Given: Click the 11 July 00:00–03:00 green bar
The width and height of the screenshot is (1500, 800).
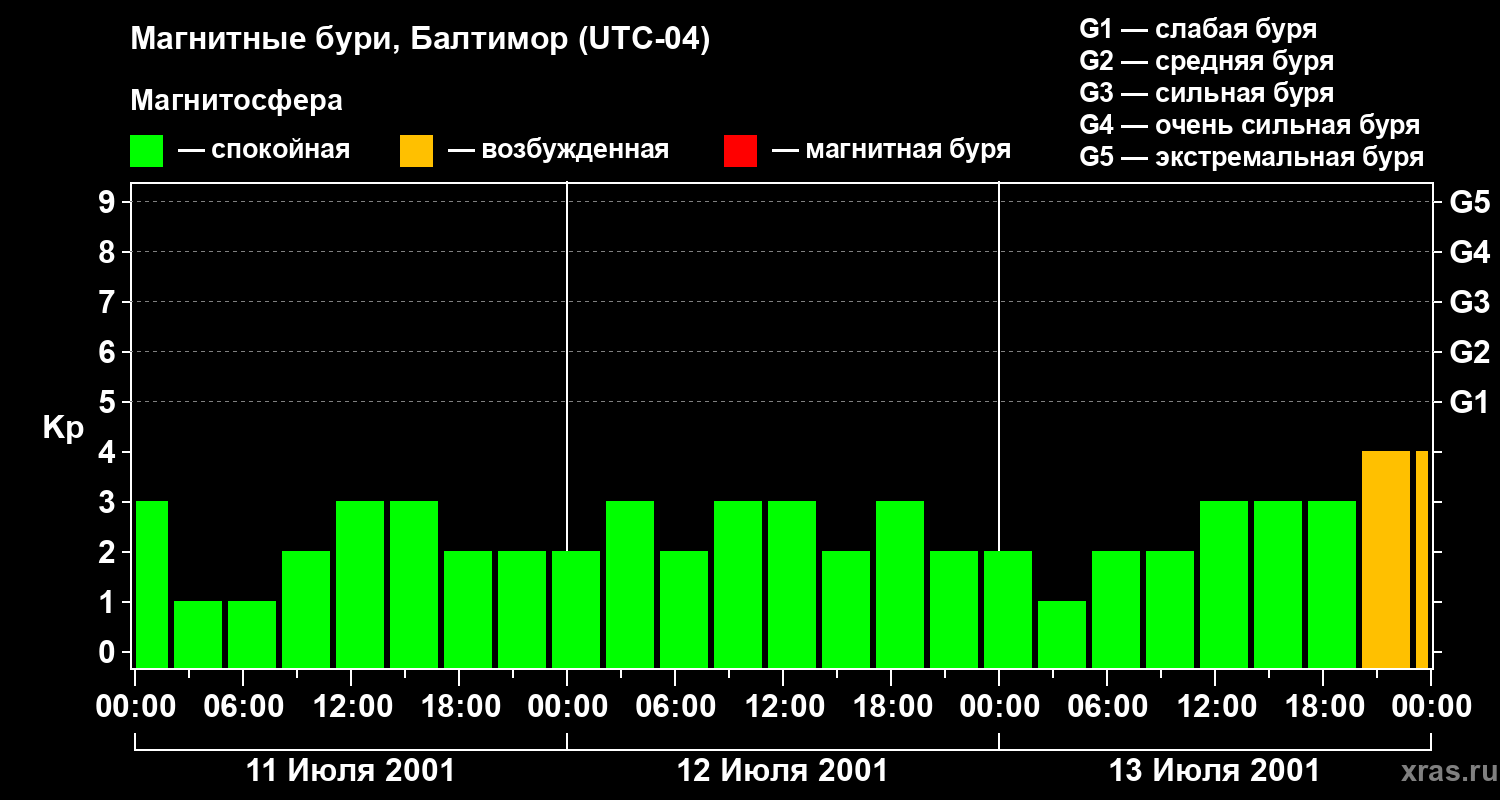Looking at the screenshot, I should pos(152,584).
